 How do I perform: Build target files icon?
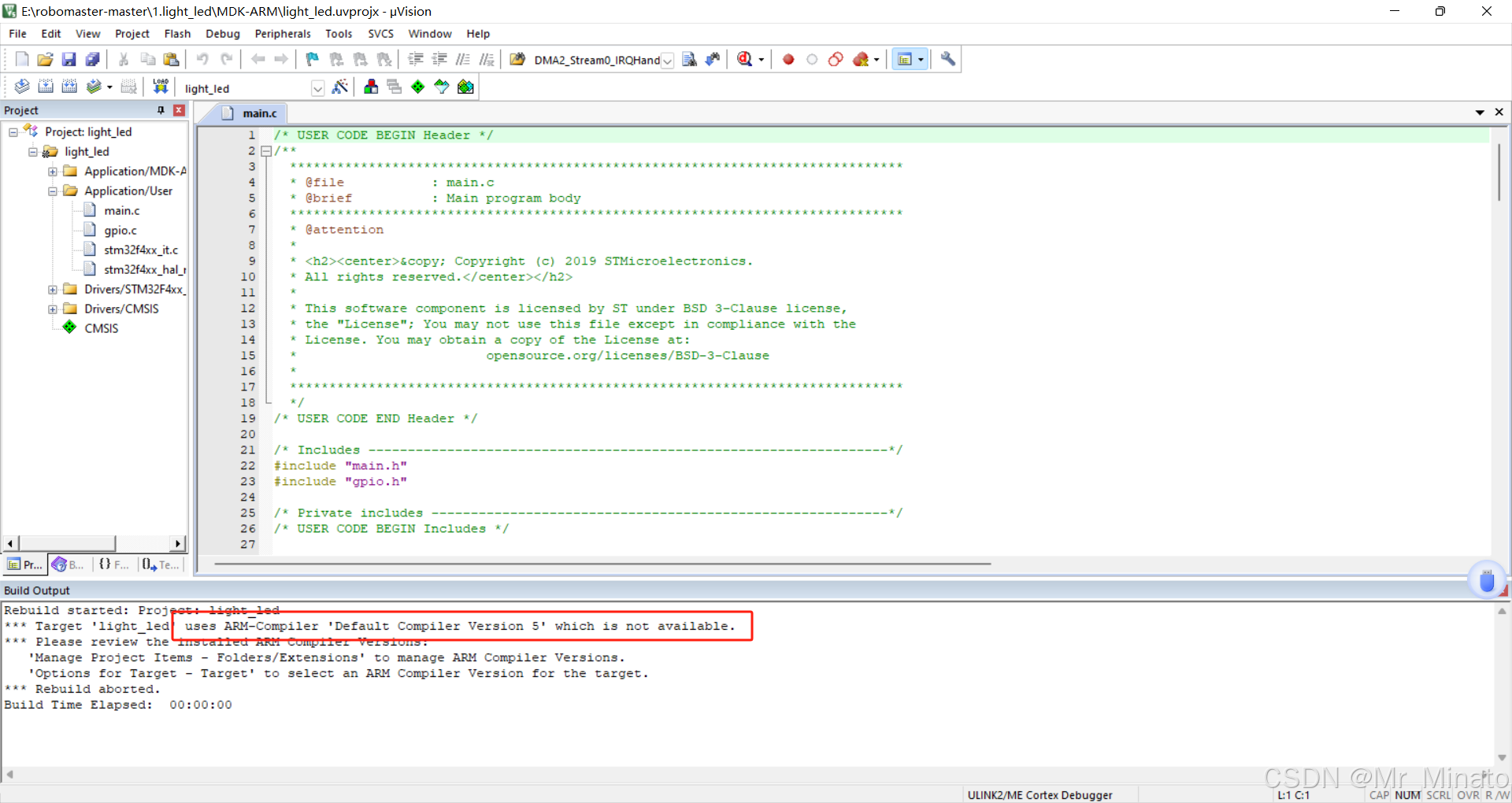pos(46,87)
